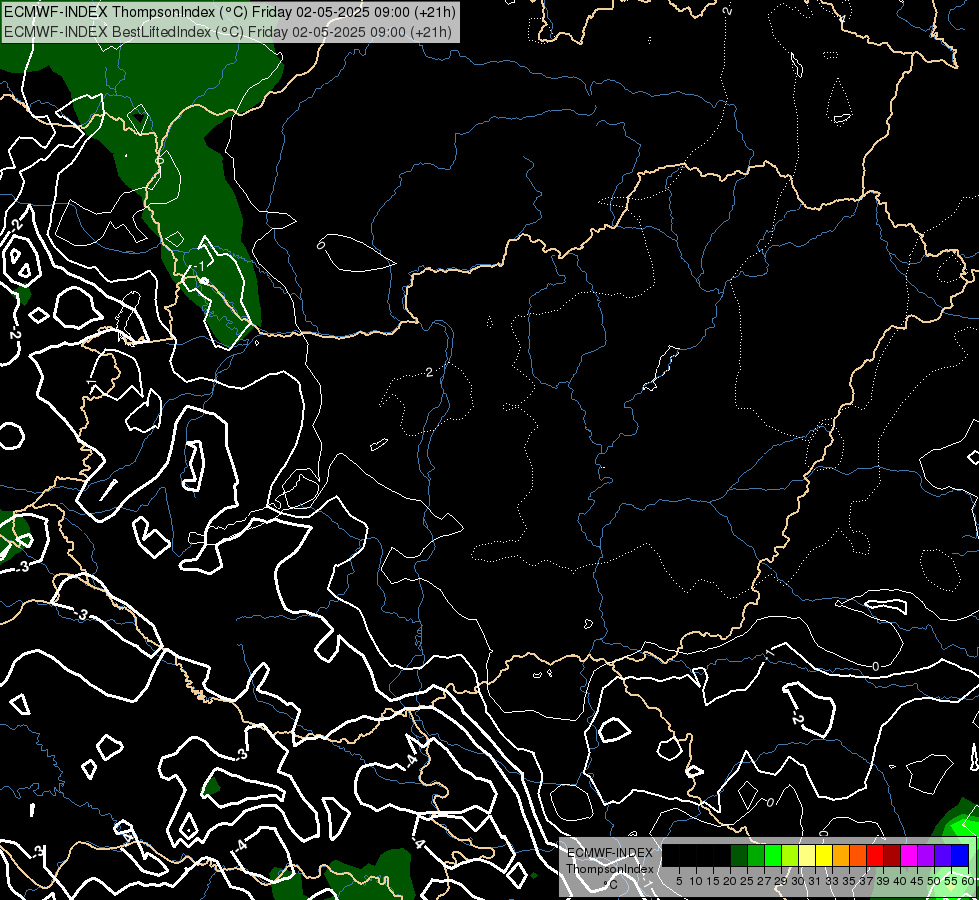Click the legend's ECMWF-INDEX label
Viewport: 979px width, 900px height.
610,853
